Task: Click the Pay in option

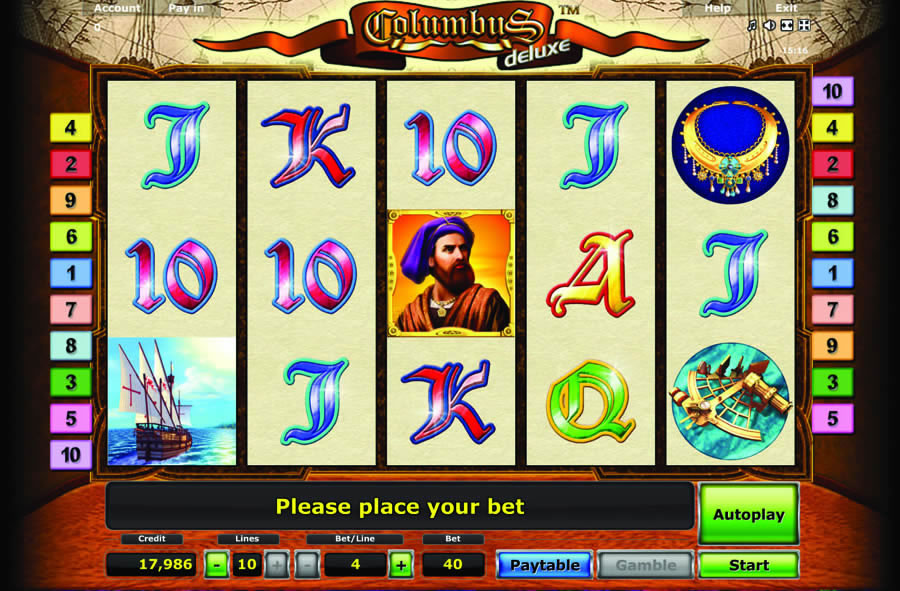Action: click(x=186, y=8)
